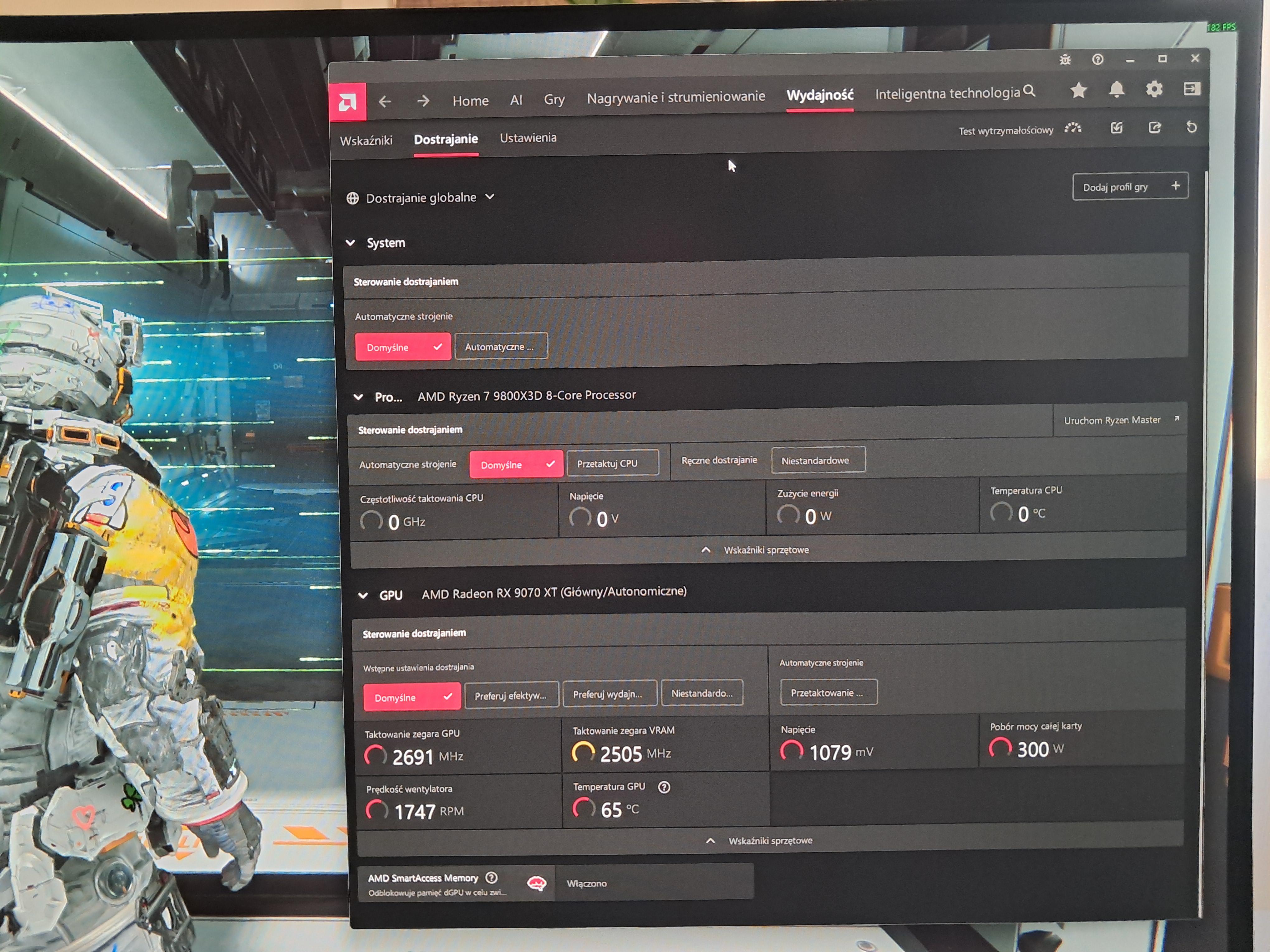Select Domyślne under System automatic tuning
The image size is (1270, 952).
(x=403, y=347)
